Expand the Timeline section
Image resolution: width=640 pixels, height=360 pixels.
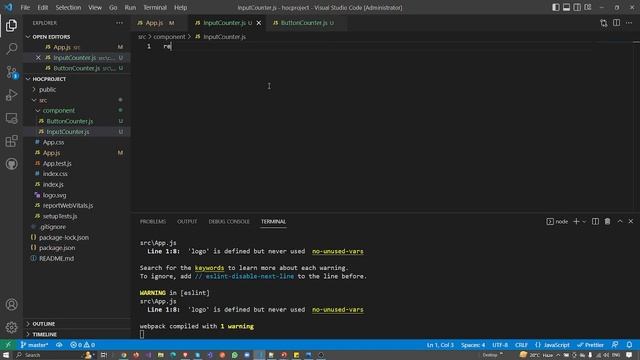[x=77, y=334]
